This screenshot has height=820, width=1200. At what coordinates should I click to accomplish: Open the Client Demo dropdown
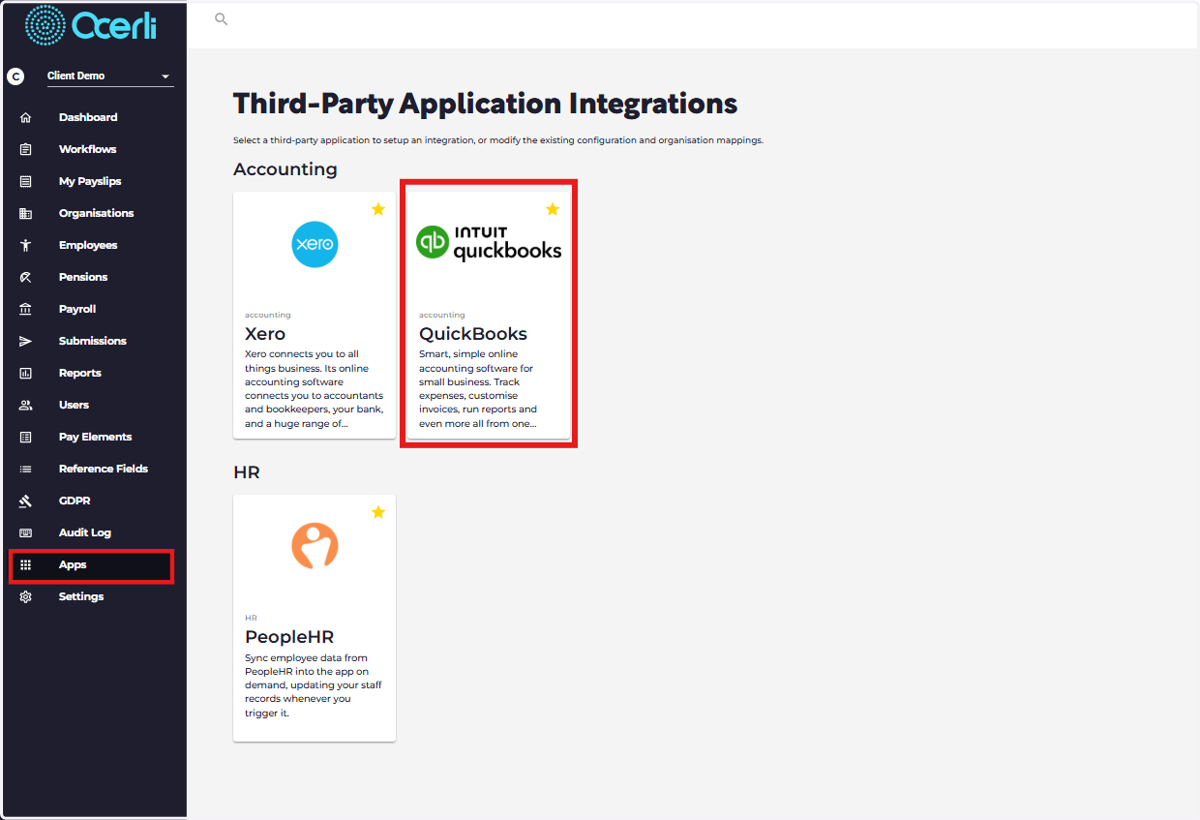coord(110,76)
